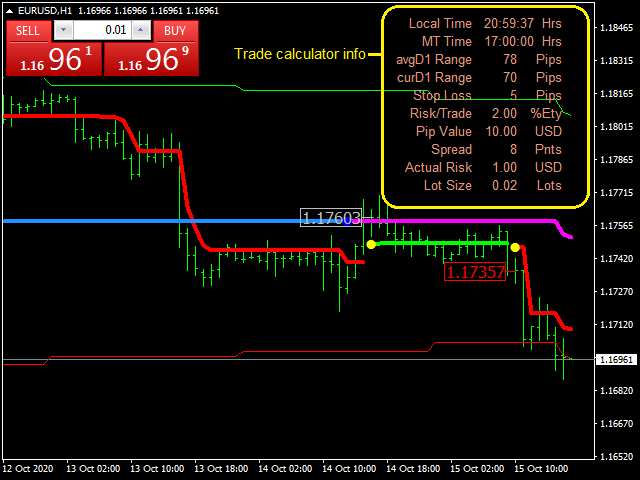Click the avgD1 Range value 78
This screenshot has height=480, width=640.
[510, 60]
